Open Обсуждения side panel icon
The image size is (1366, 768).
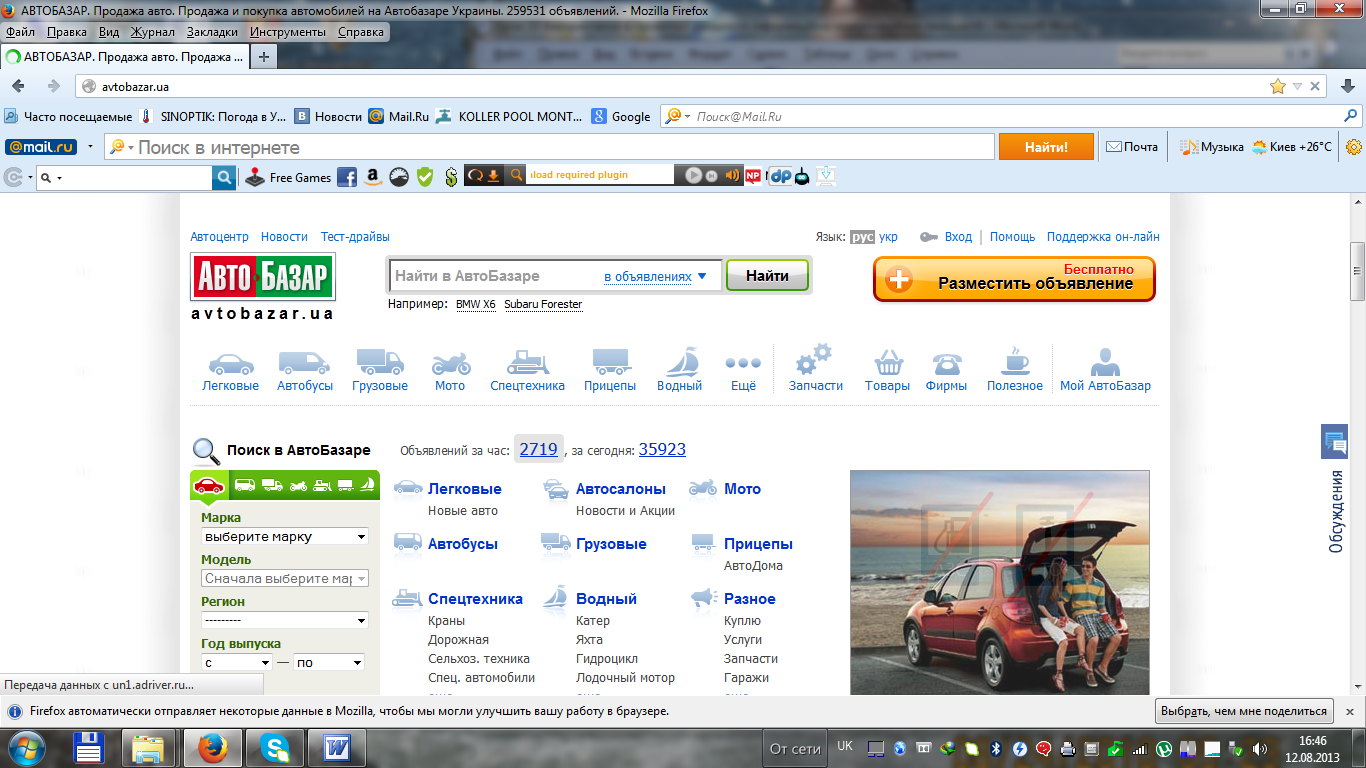click(x=1335, y=441)
